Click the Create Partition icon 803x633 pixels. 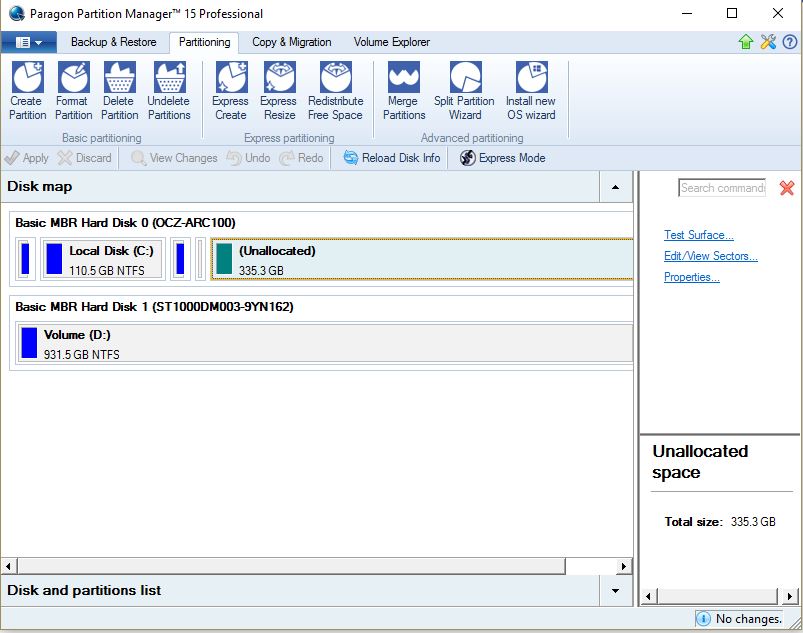(x=28, y=91)
